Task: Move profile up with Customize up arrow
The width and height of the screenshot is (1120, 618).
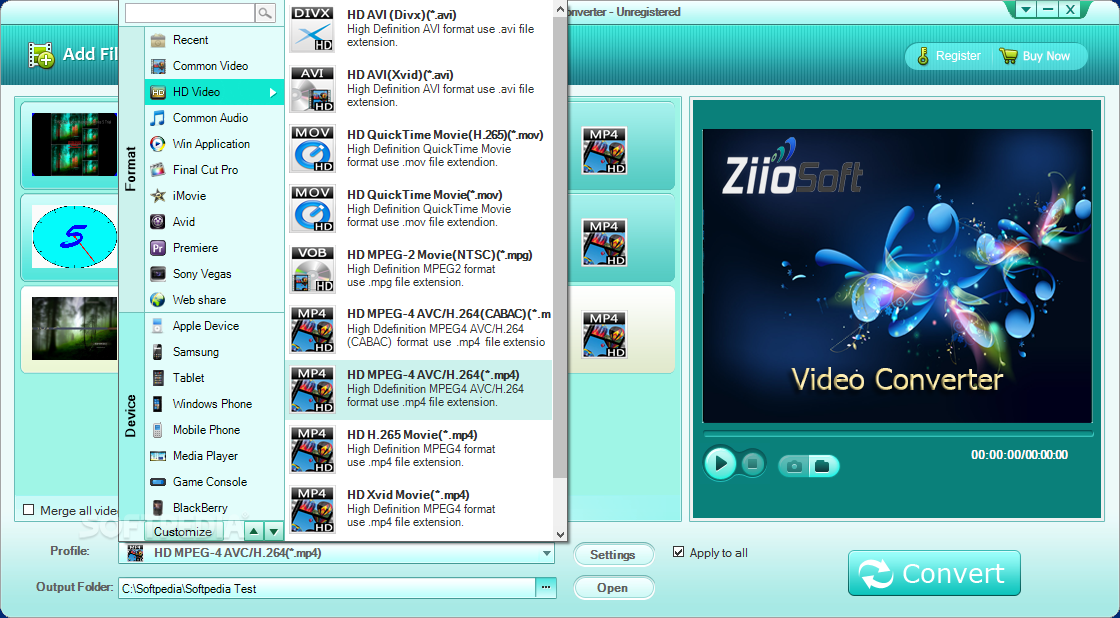Action: point(254,532)
